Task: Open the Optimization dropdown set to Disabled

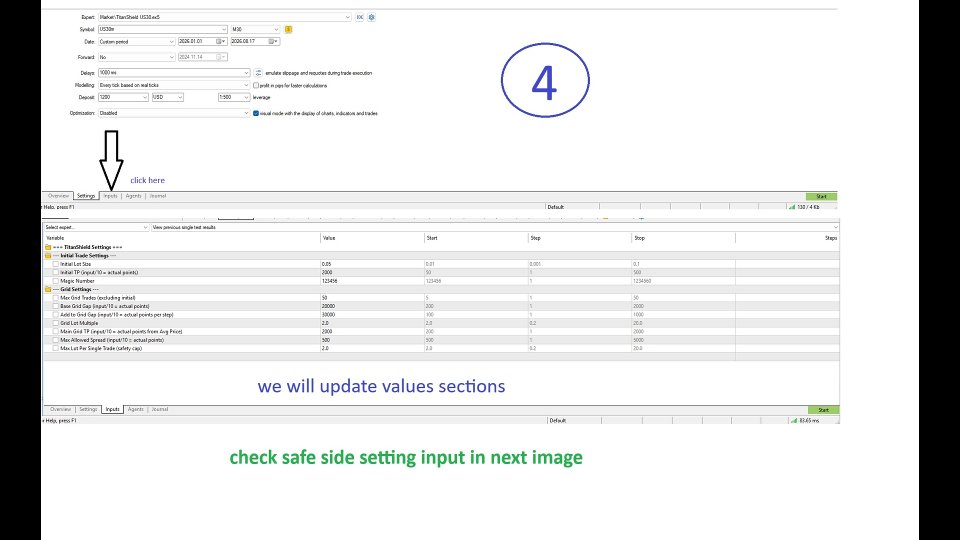Action: coord(174,113)
